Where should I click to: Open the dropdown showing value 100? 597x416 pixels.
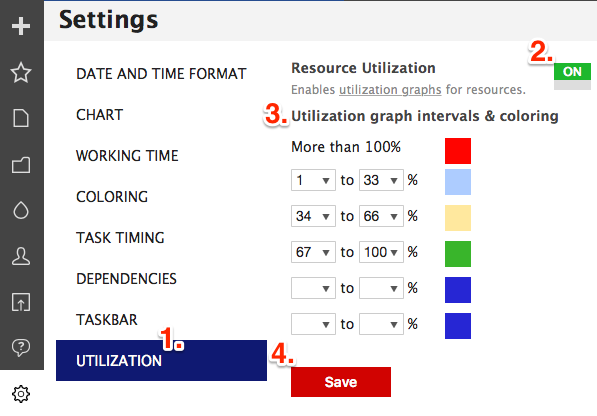click(381, 252)
